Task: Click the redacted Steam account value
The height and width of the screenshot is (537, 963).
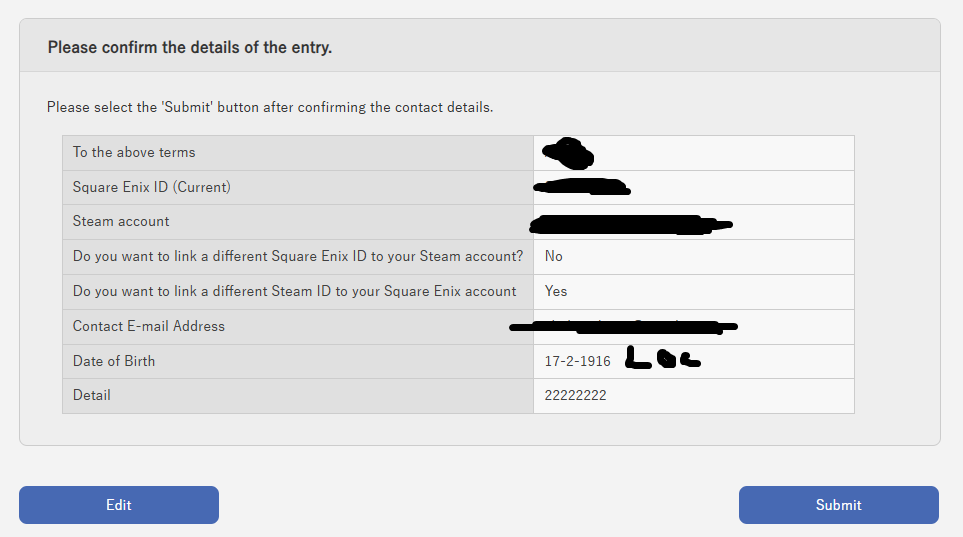Action: pos(630,223)
